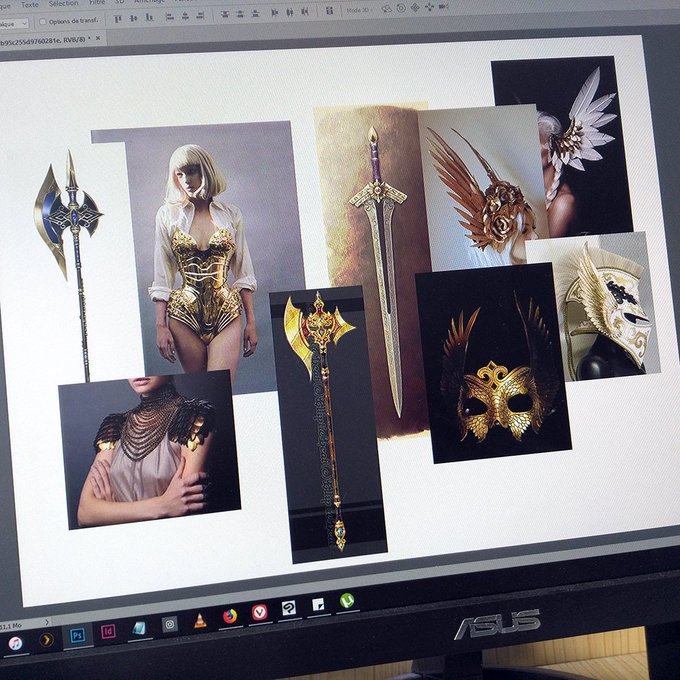Open the Sélection menu
The image size is (680, 680).
[64, 4]
